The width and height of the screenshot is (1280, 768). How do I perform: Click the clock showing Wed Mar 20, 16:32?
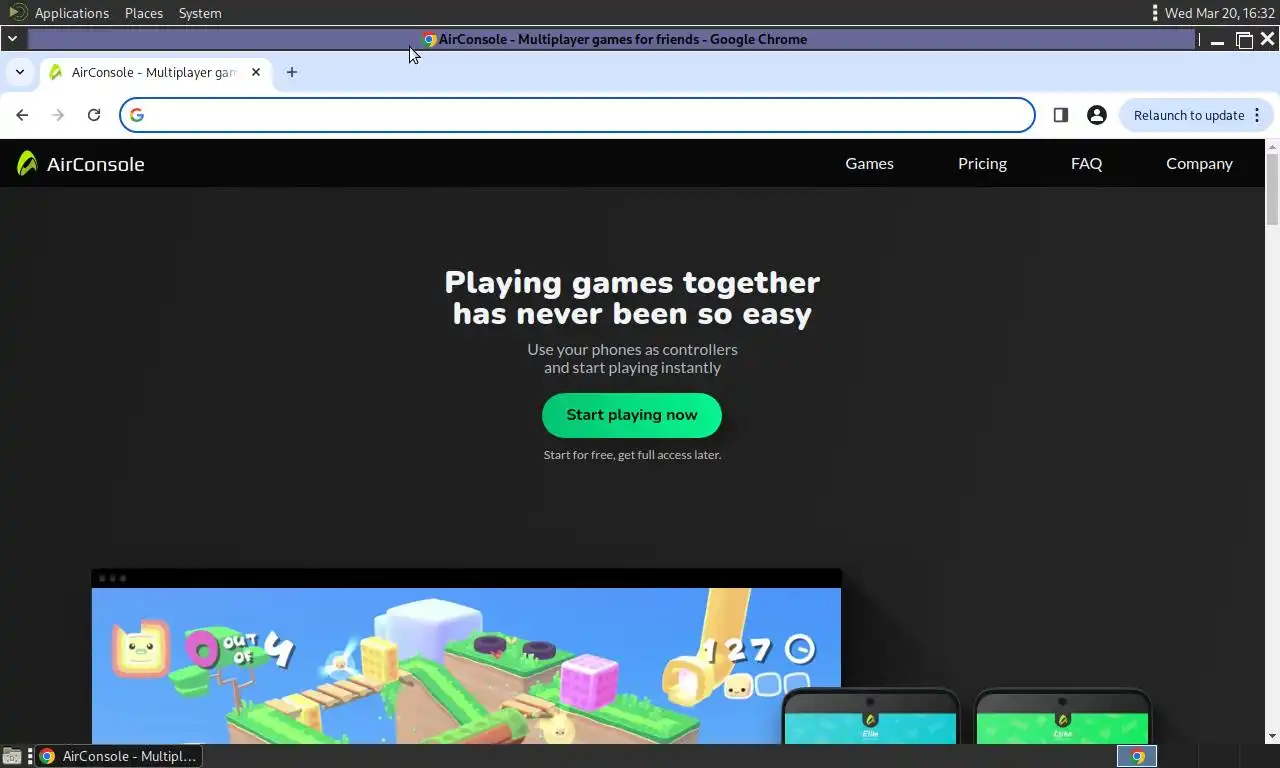click(x=1220, y=13)
